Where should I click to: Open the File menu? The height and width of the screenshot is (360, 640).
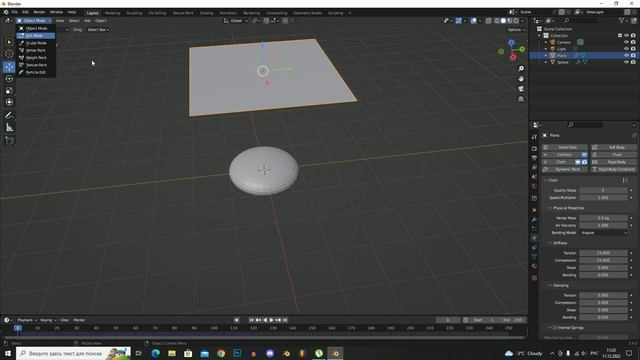coord(15,12)
